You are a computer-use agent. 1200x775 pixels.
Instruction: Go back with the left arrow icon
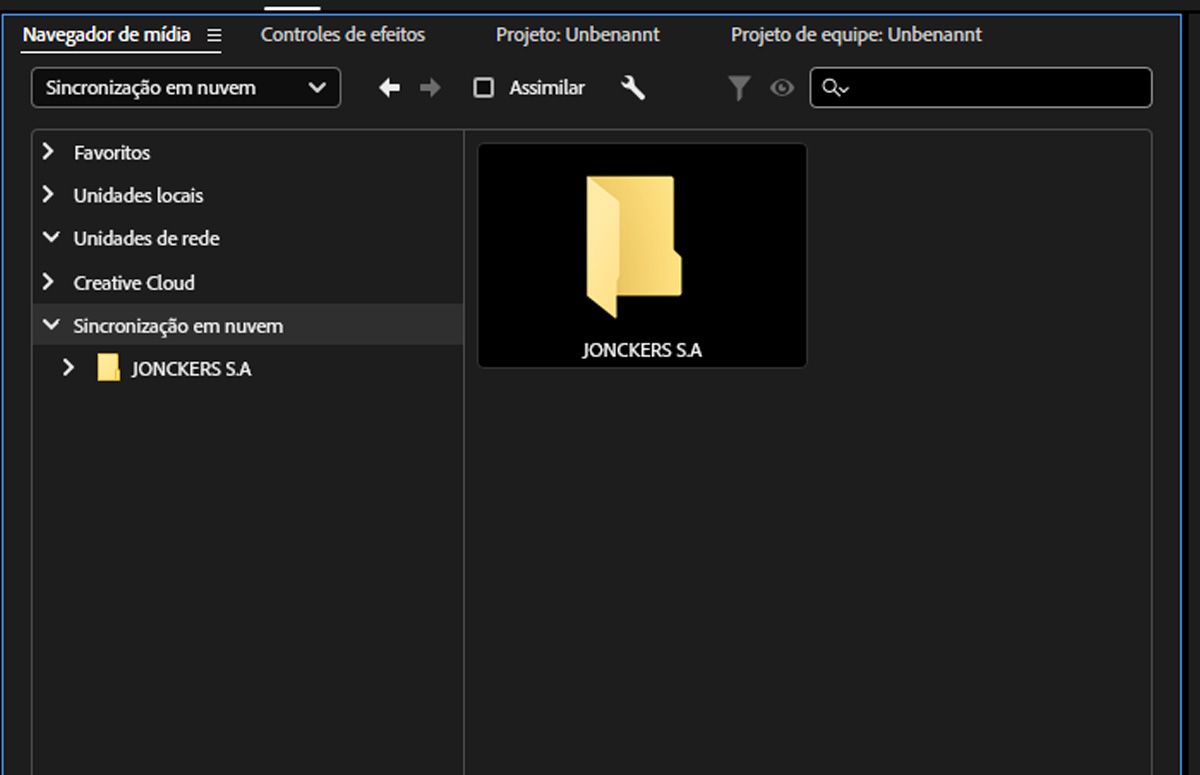point(390,88)
